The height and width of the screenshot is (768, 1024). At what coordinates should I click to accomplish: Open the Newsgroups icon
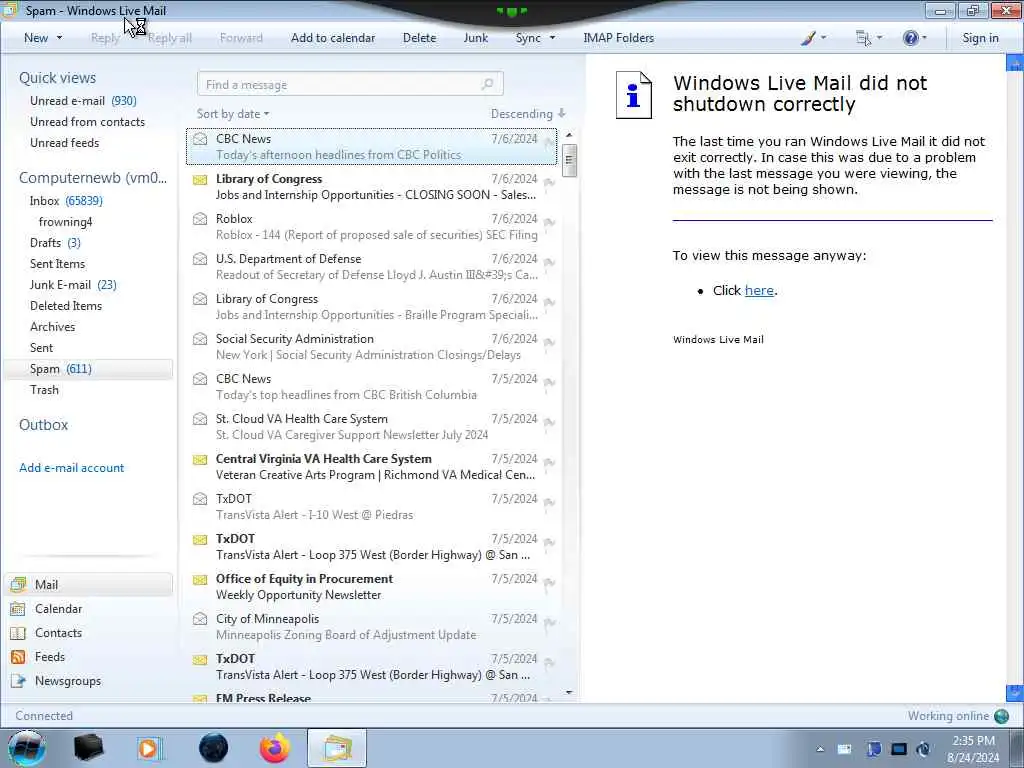click(18, 681)
